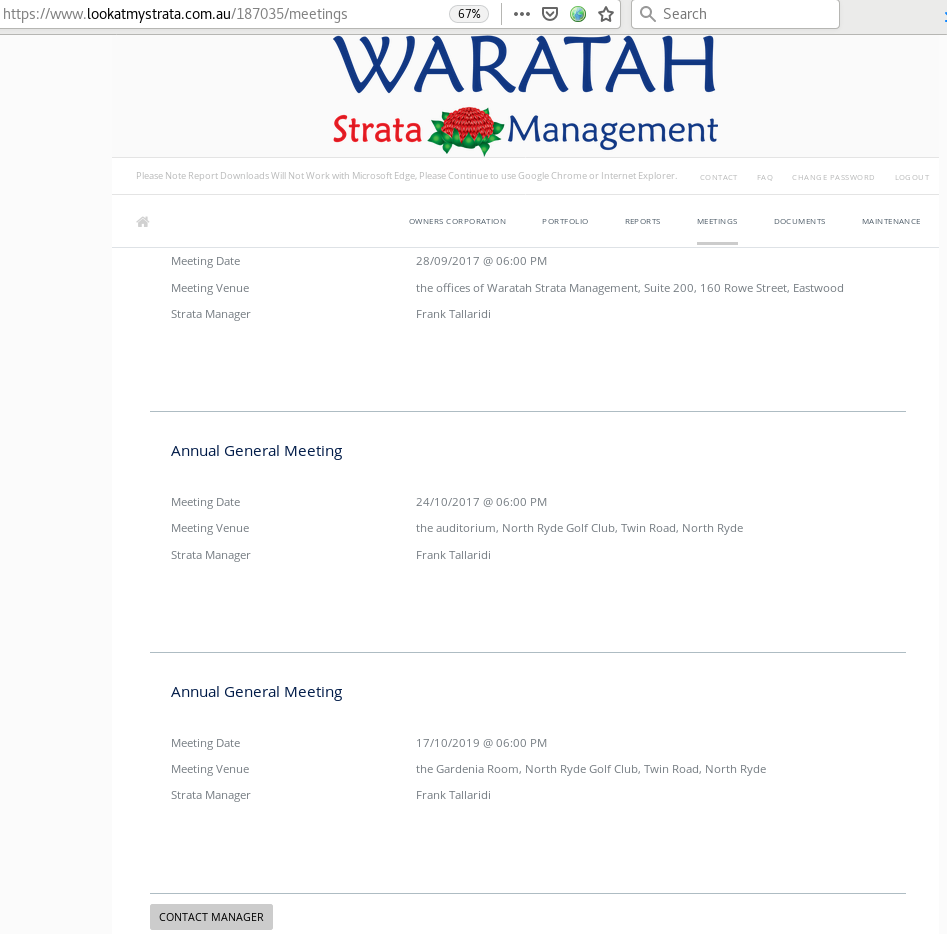Focus the browser Search field

(735, 14)
